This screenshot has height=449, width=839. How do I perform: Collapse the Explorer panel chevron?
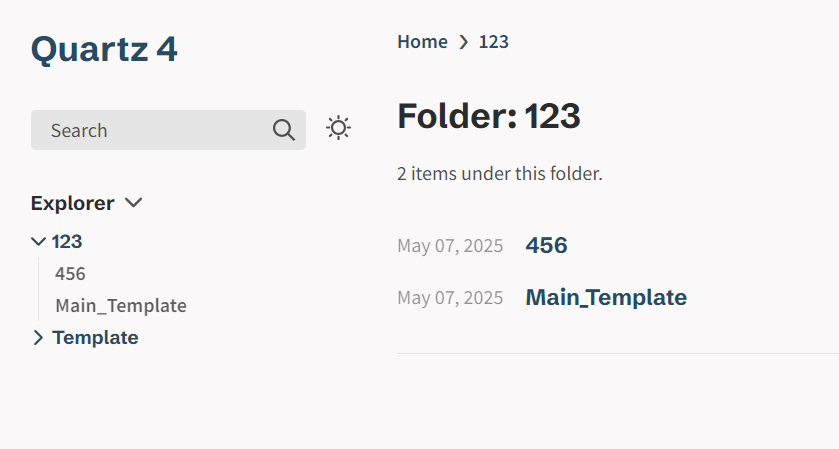coord(133,203)
